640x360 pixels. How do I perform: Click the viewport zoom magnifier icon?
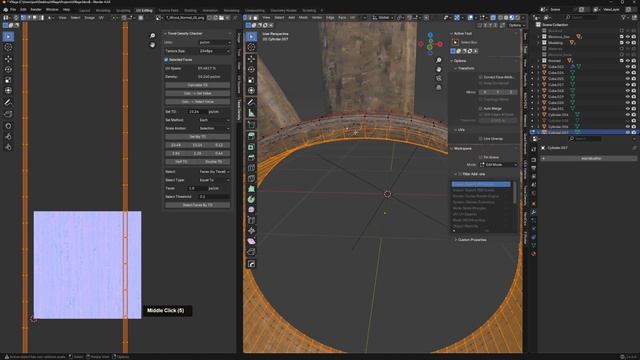pyautogui.click(x=439, y=60)
